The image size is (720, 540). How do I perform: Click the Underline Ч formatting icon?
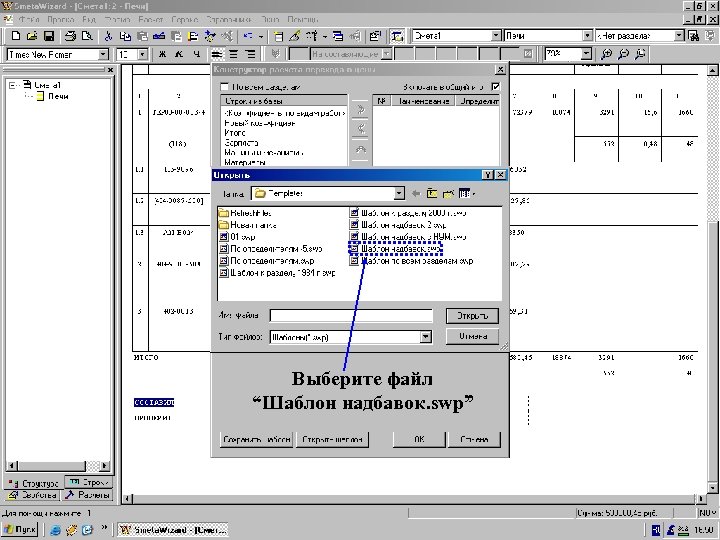(x=196, y=54)
